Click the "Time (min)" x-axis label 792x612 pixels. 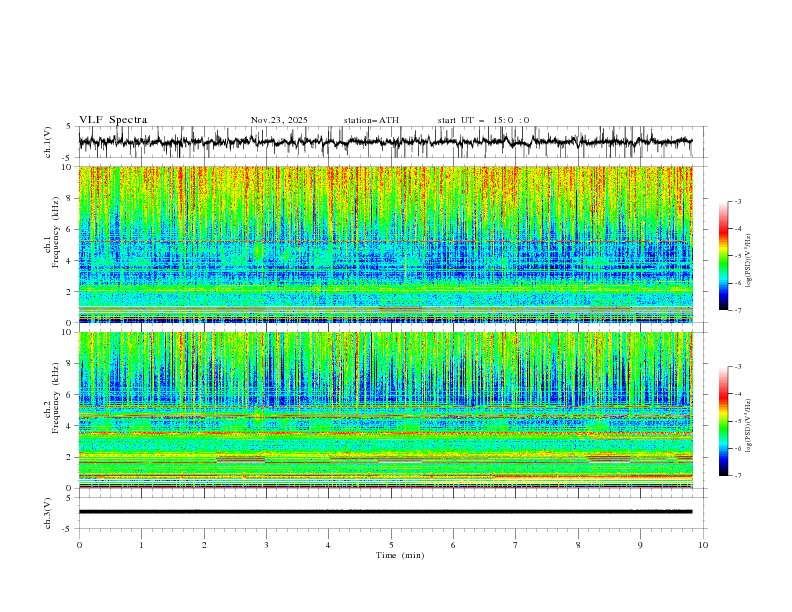click(x=400, y=555)
